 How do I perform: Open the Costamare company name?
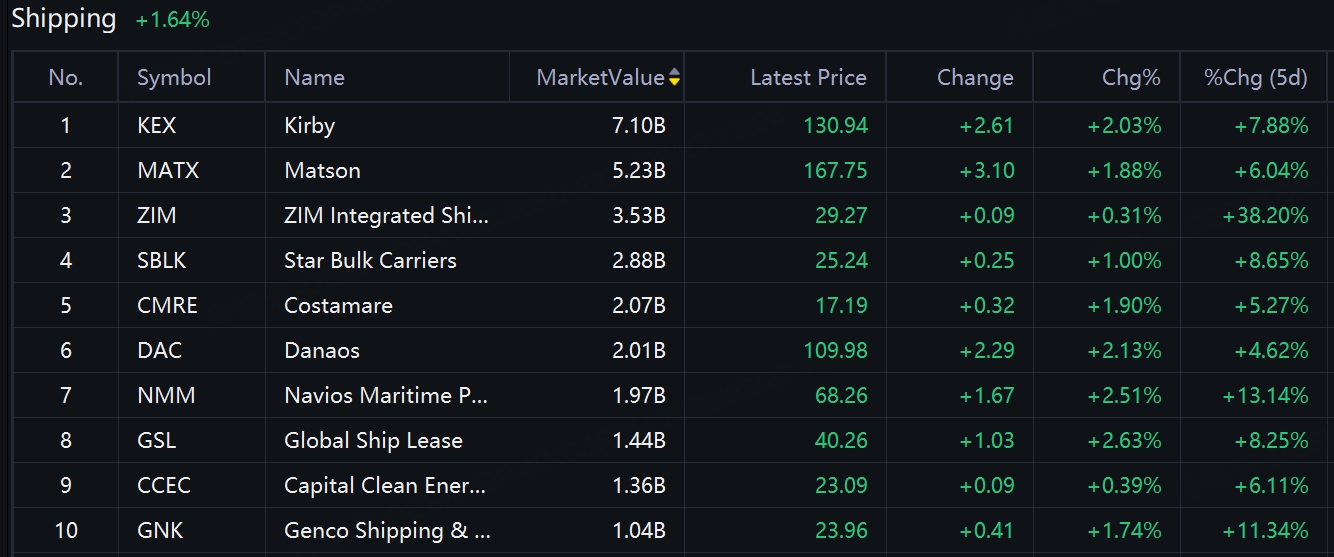point(338,305)
